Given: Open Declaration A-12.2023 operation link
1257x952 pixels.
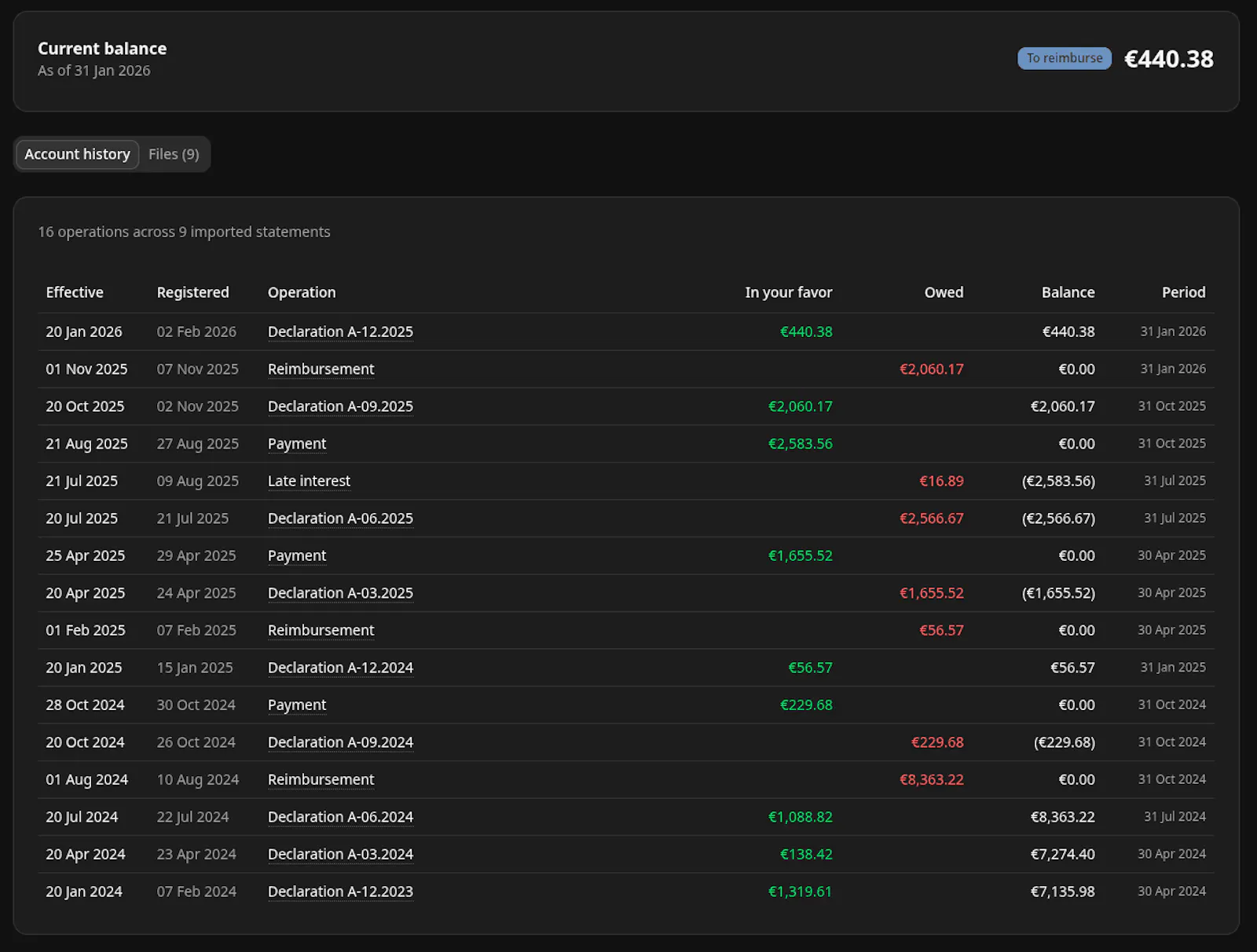Looking at the screenshot, I should coord(340,892).
